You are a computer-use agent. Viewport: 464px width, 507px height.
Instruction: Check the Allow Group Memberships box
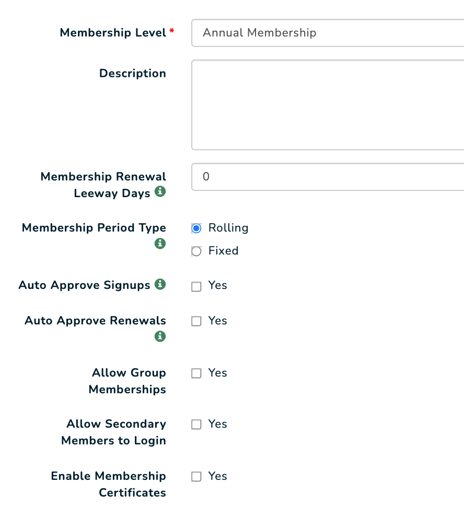(x=196, y=373)
